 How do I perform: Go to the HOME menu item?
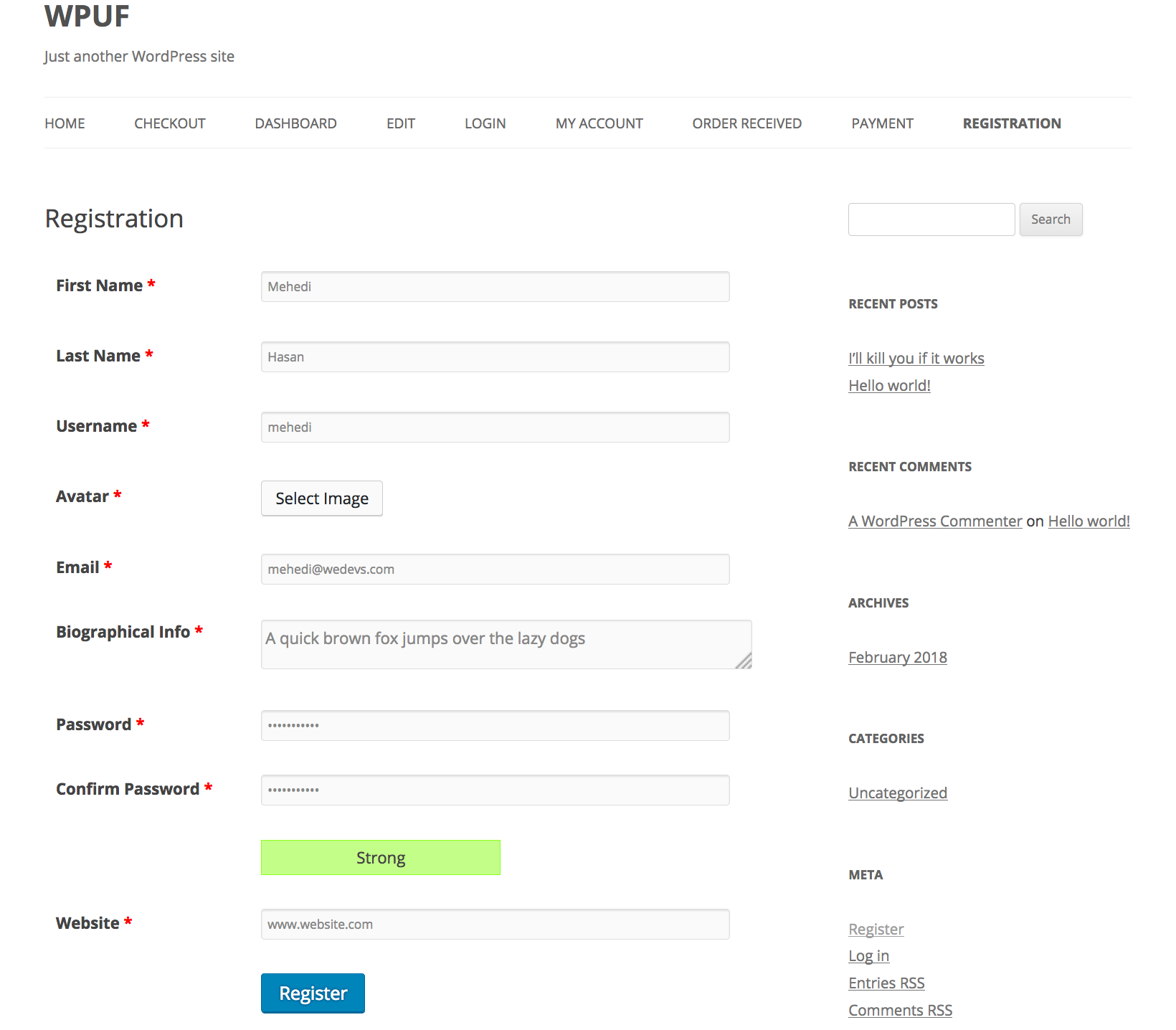pos(65,123)
